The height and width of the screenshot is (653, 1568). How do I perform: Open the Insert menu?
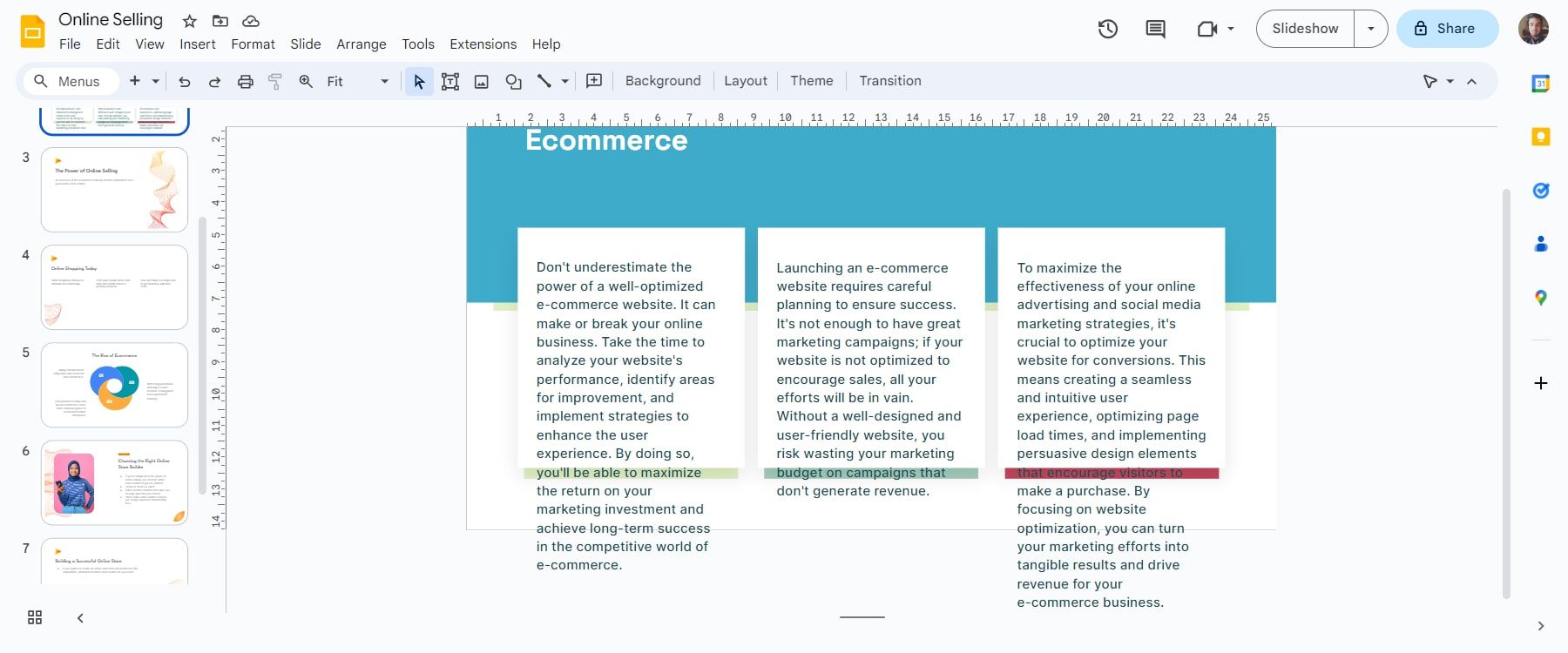click(x=197, y=44)
